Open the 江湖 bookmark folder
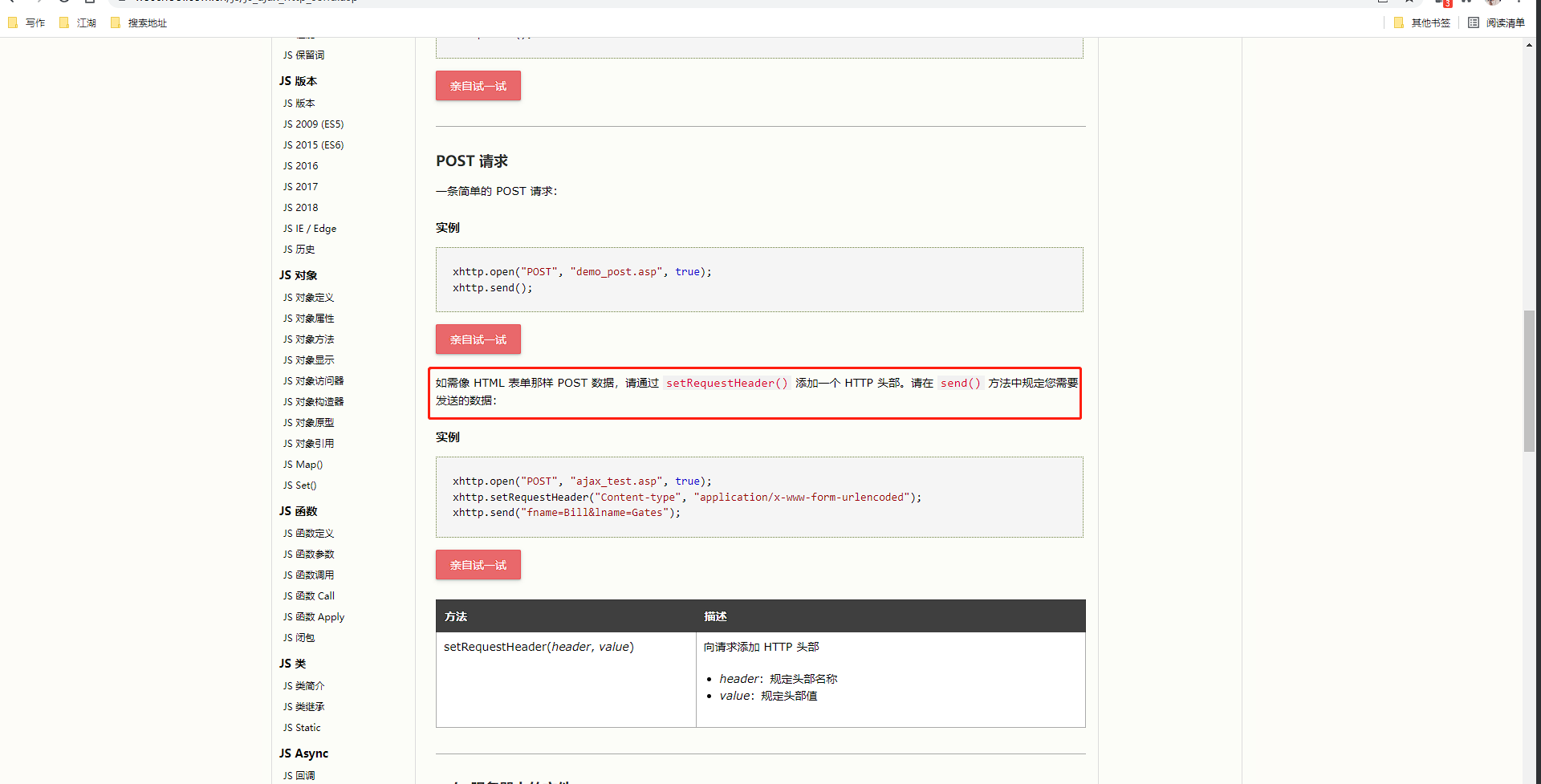Screen dimensions: 1541x784 pos(78,23)
